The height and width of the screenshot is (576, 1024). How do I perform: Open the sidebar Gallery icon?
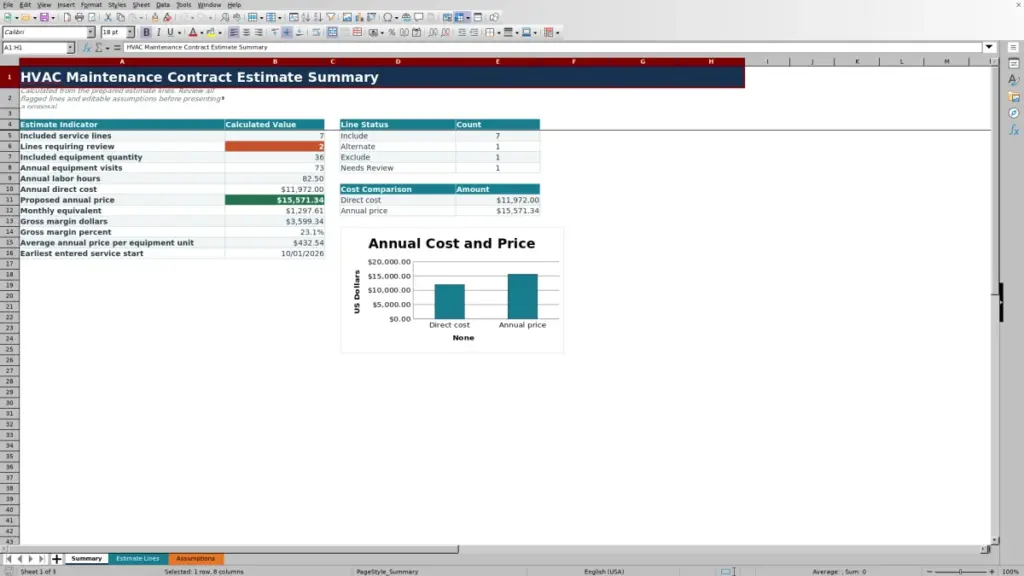pyautogui.click(x=1014, y=97)
